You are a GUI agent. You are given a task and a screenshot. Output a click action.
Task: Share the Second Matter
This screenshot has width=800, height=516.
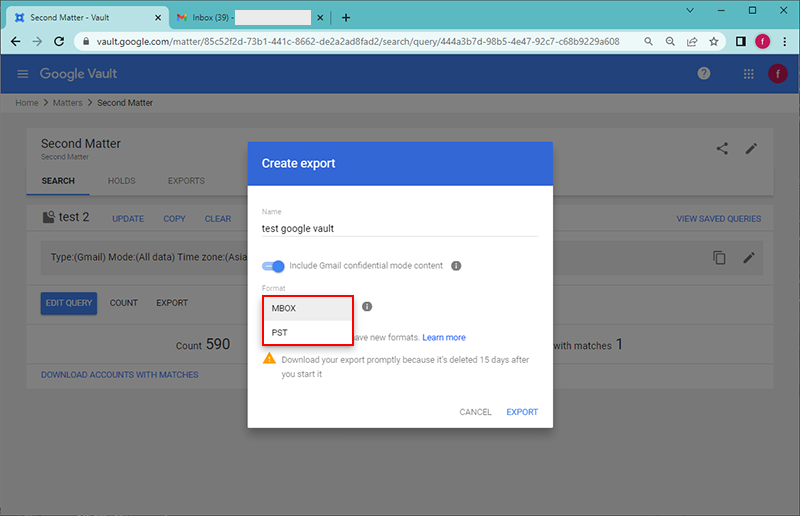point(722,148)
